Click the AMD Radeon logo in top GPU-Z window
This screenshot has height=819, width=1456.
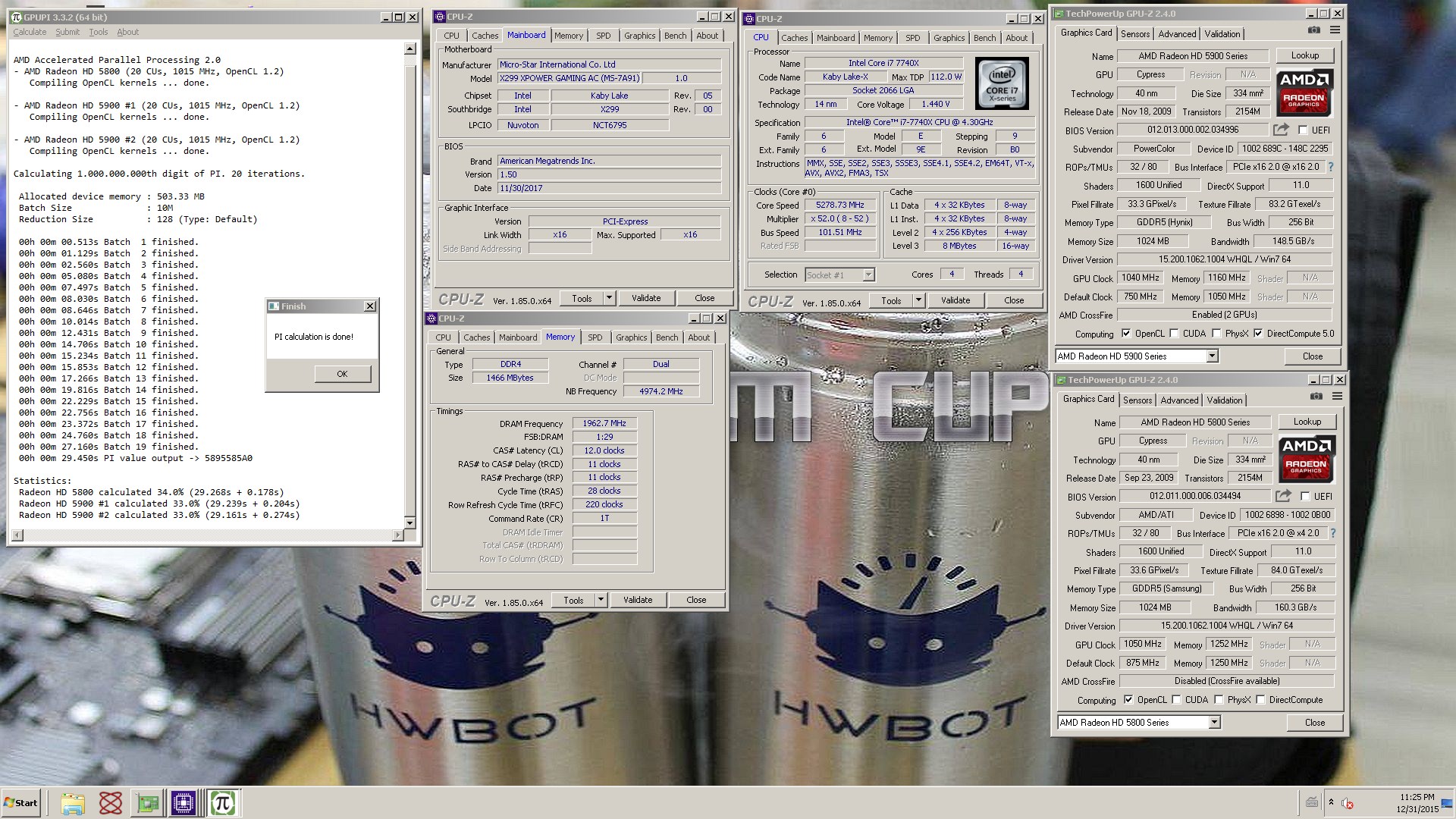(1304, 93)
